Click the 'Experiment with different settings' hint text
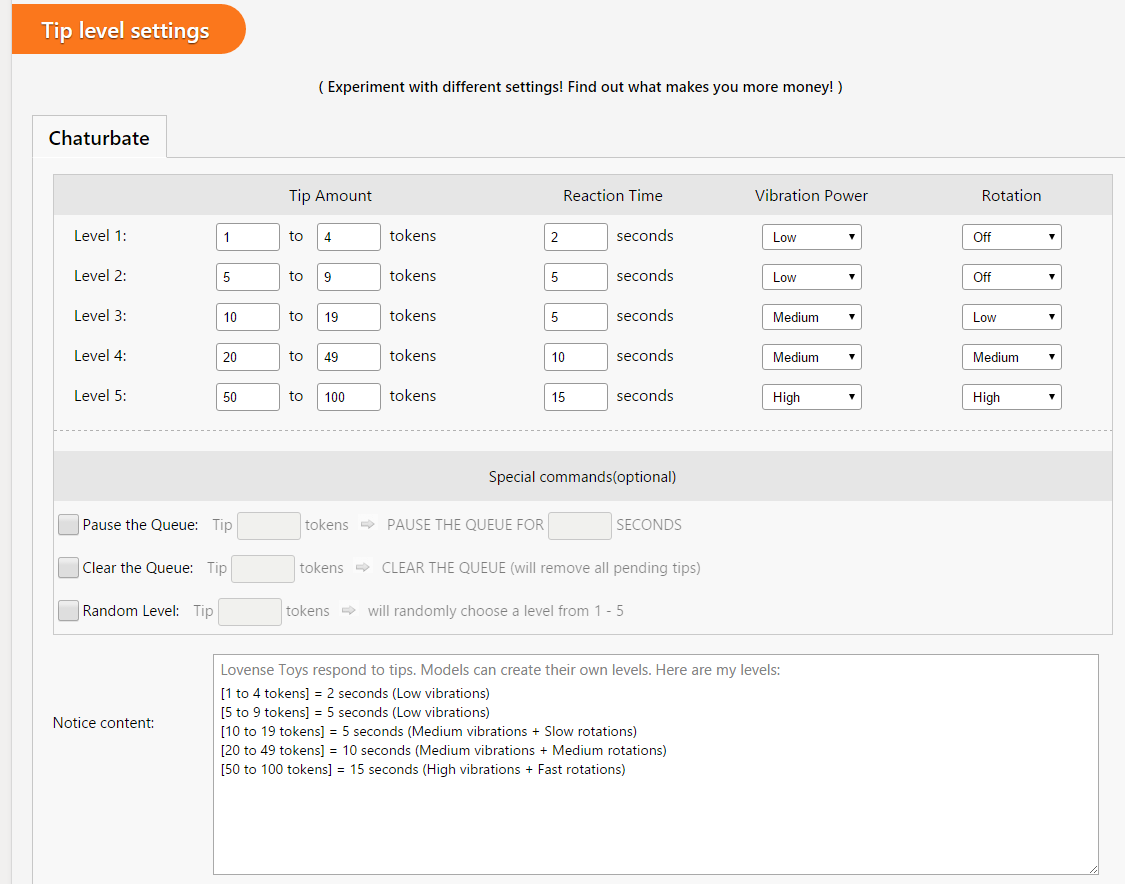 [580, 87]
